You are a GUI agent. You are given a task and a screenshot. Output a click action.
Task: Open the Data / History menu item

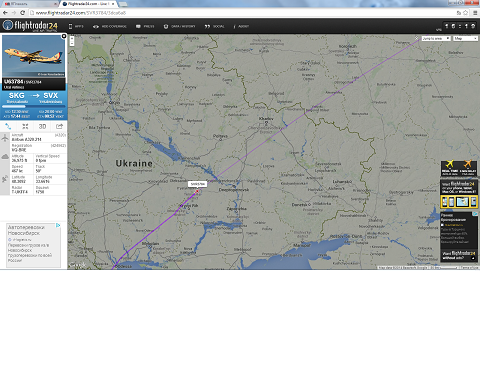[x=179, y=26]
